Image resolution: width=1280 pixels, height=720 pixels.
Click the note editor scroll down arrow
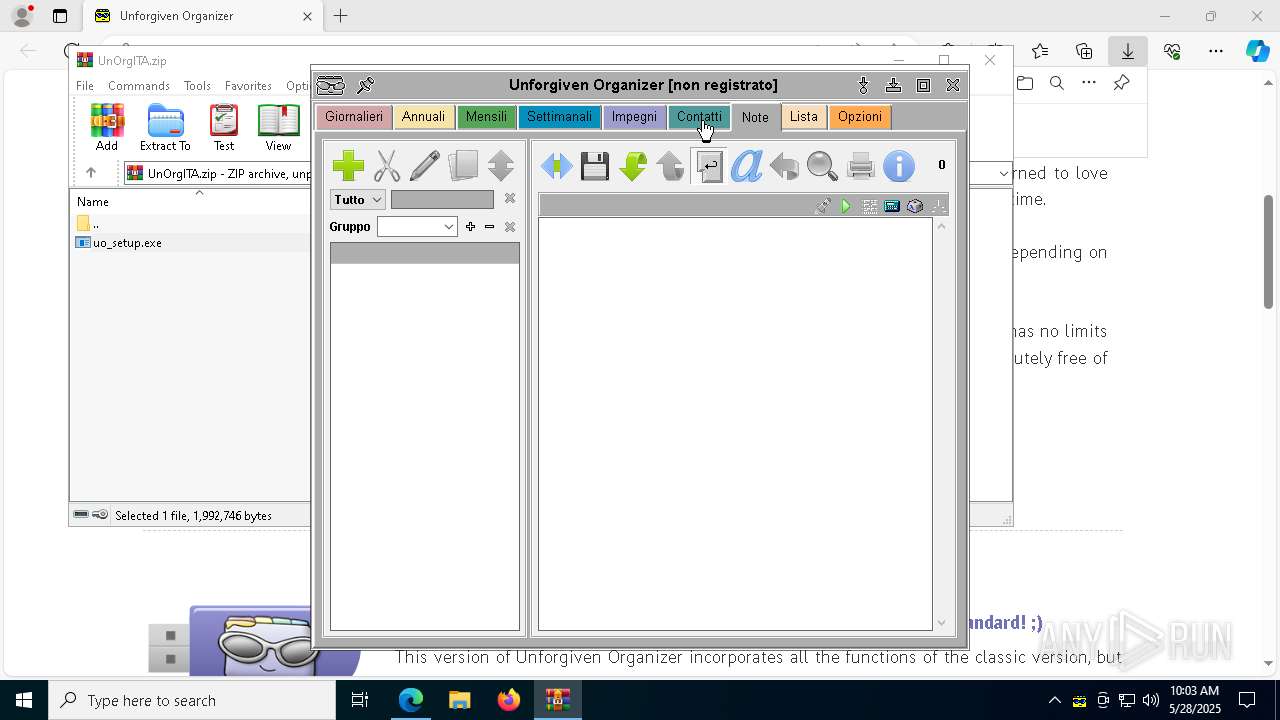941,623
